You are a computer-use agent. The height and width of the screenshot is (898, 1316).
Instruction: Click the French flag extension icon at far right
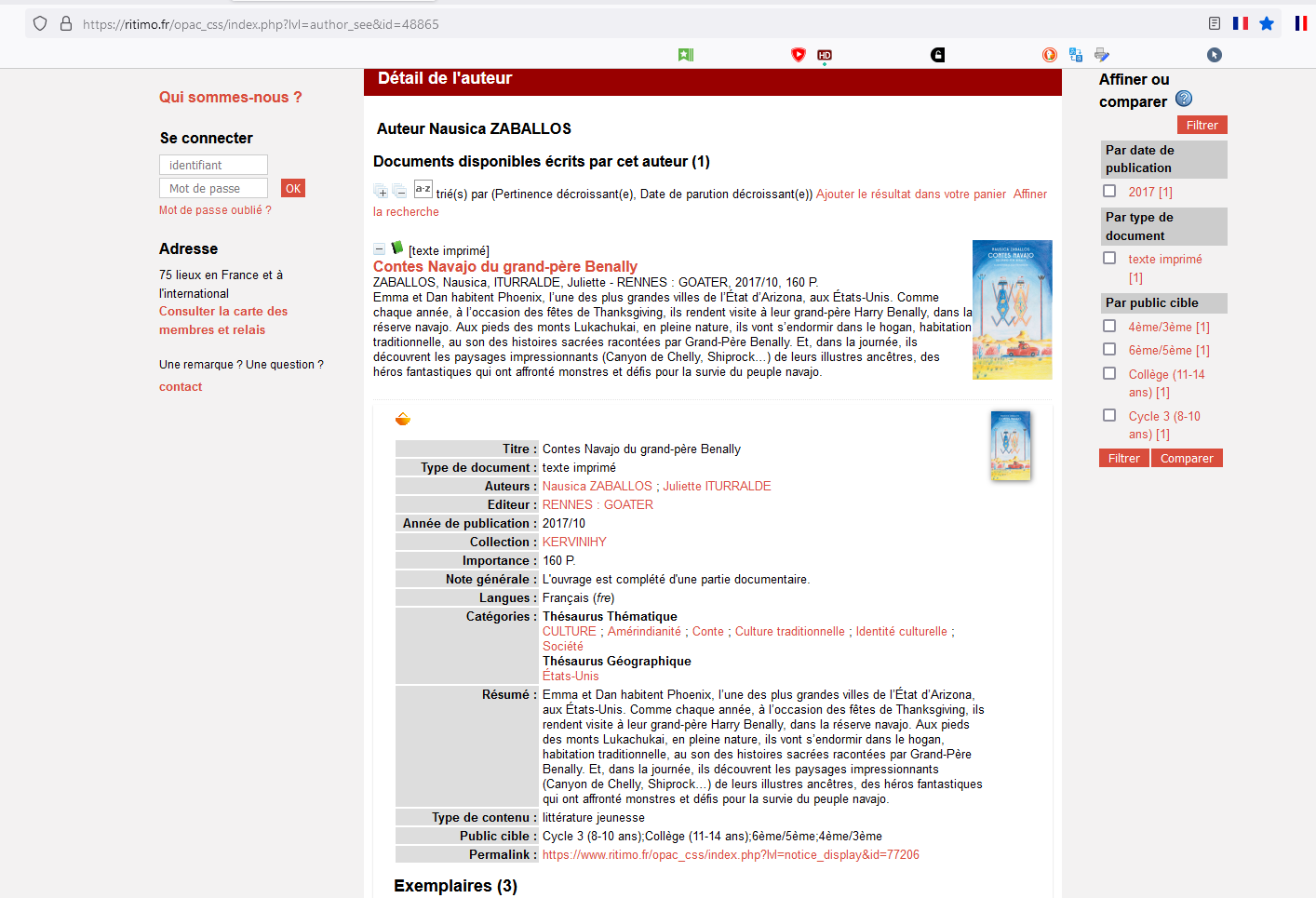pyautogui.click(x=1301, y=23)
